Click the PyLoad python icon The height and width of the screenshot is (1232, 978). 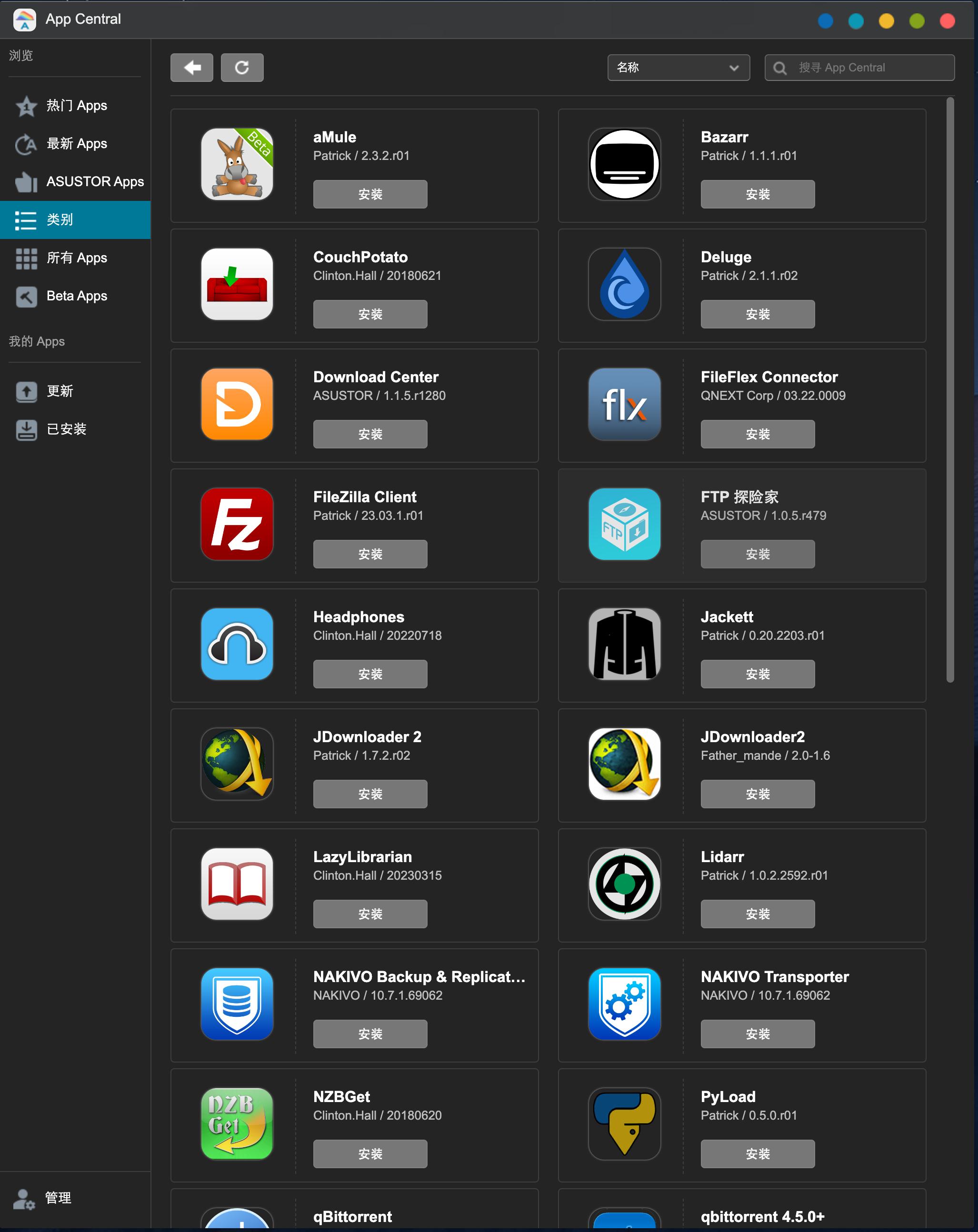click(x=624, y=1124)
